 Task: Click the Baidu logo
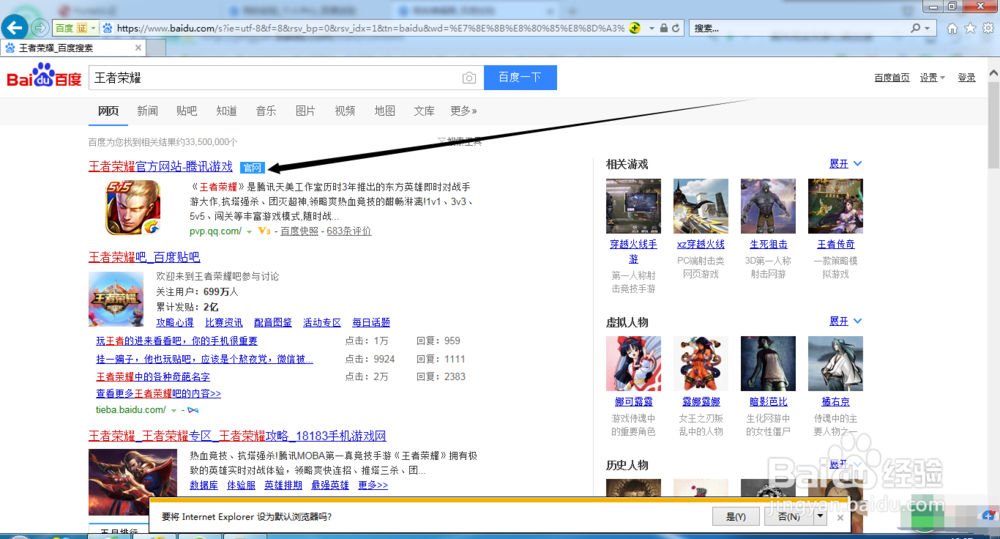pyautogui.click(x=44, y=75)
